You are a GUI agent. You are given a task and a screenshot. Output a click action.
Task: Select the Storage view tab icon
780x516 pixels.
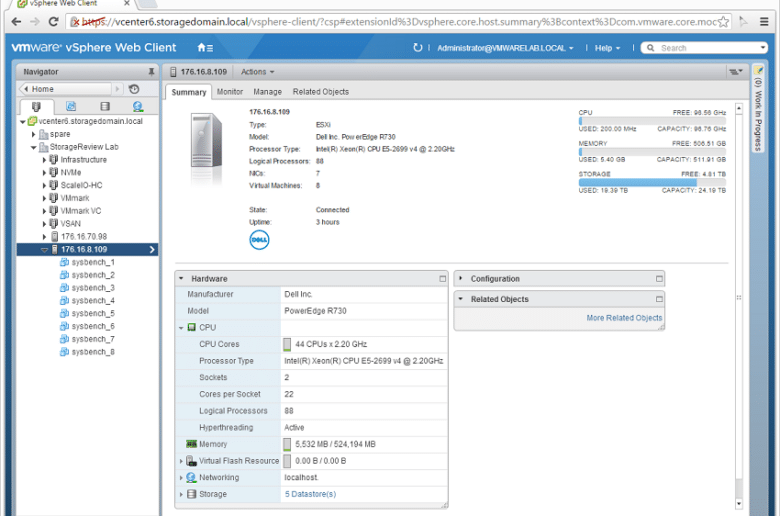[x=104, y=106]
